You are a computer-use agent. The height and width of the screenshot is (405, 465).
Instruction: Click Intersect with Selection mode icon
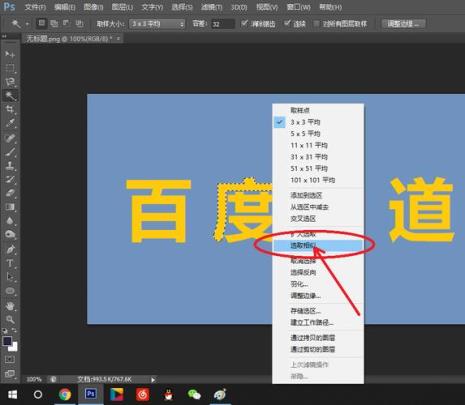79,23
